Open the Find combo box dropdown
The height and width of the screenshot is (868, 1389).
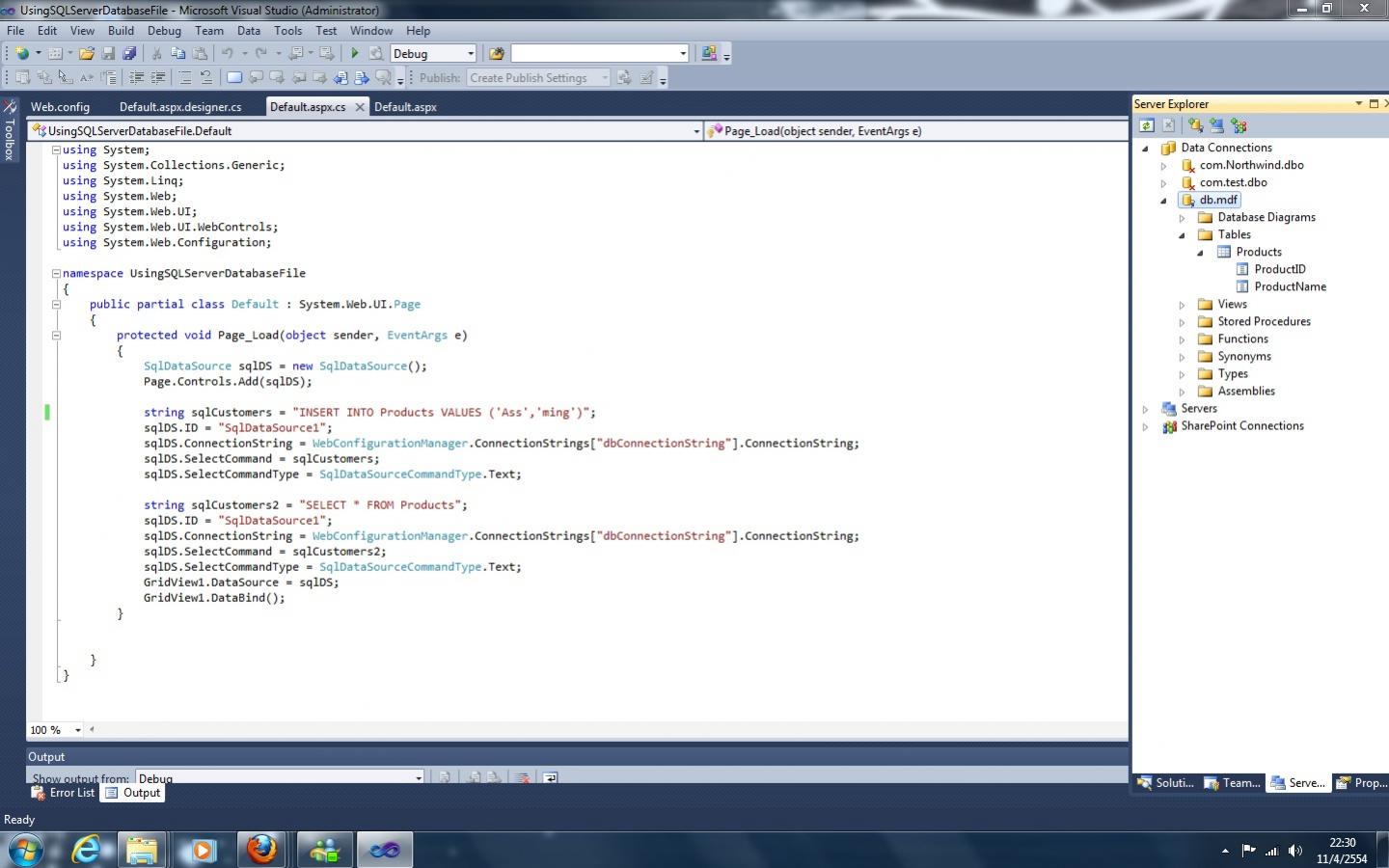coord(683,54)
